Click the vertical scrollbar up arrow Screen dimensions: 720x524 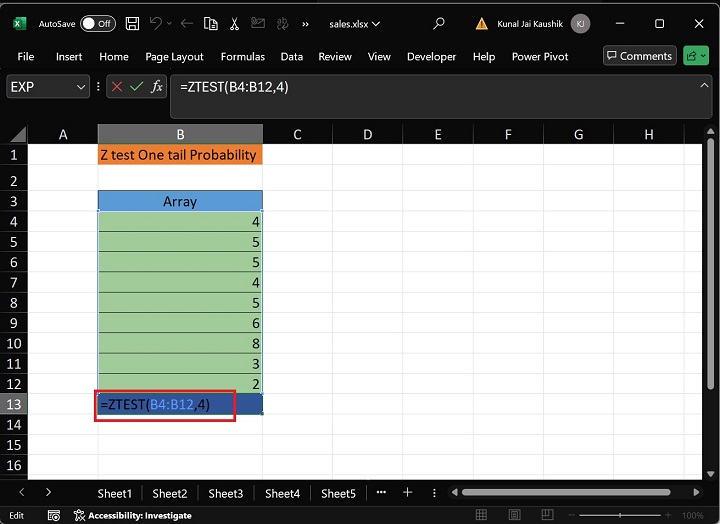tap(710, 132)
